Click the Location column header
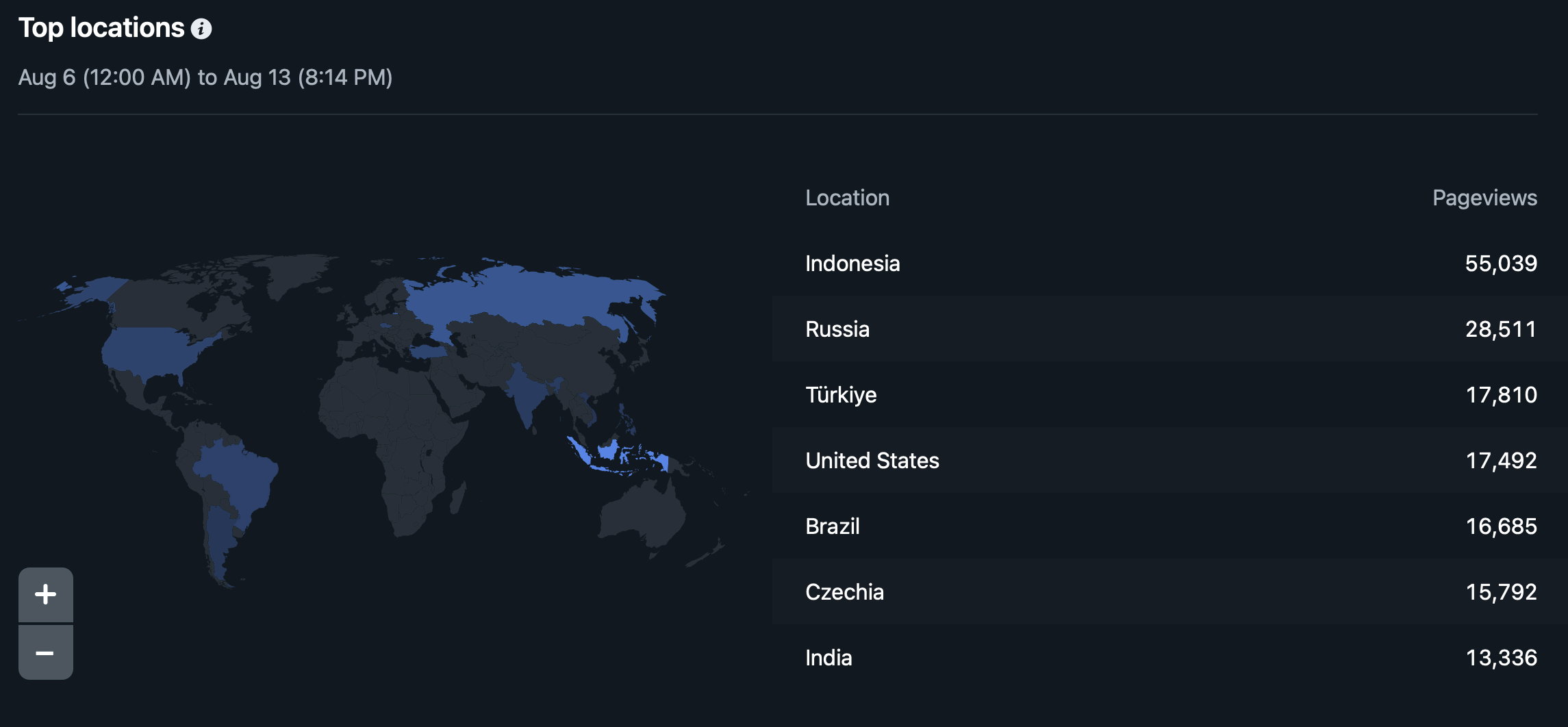 coord(847,198)
